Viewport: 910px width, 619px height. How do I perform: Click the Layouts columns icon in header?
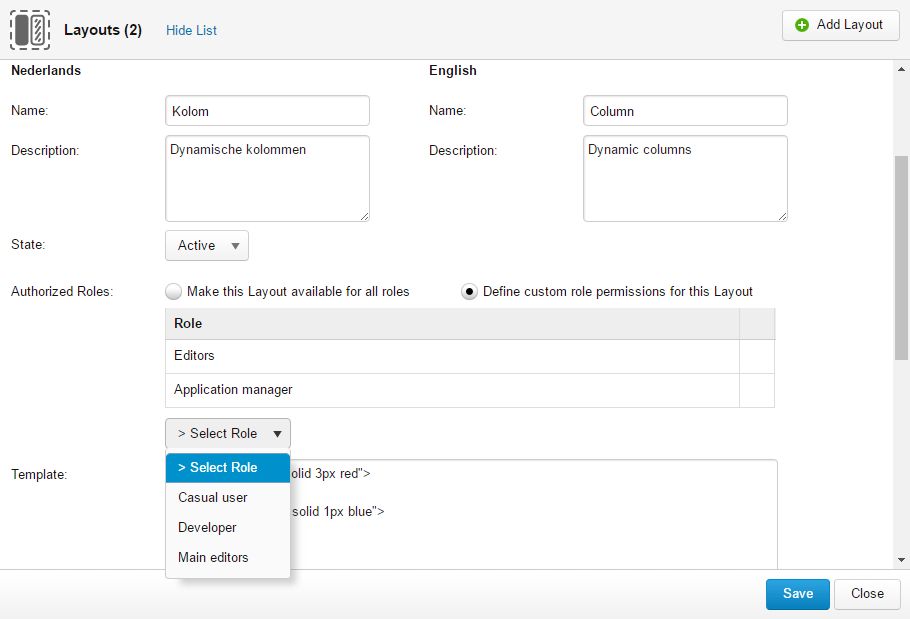[x=30, y=30]
